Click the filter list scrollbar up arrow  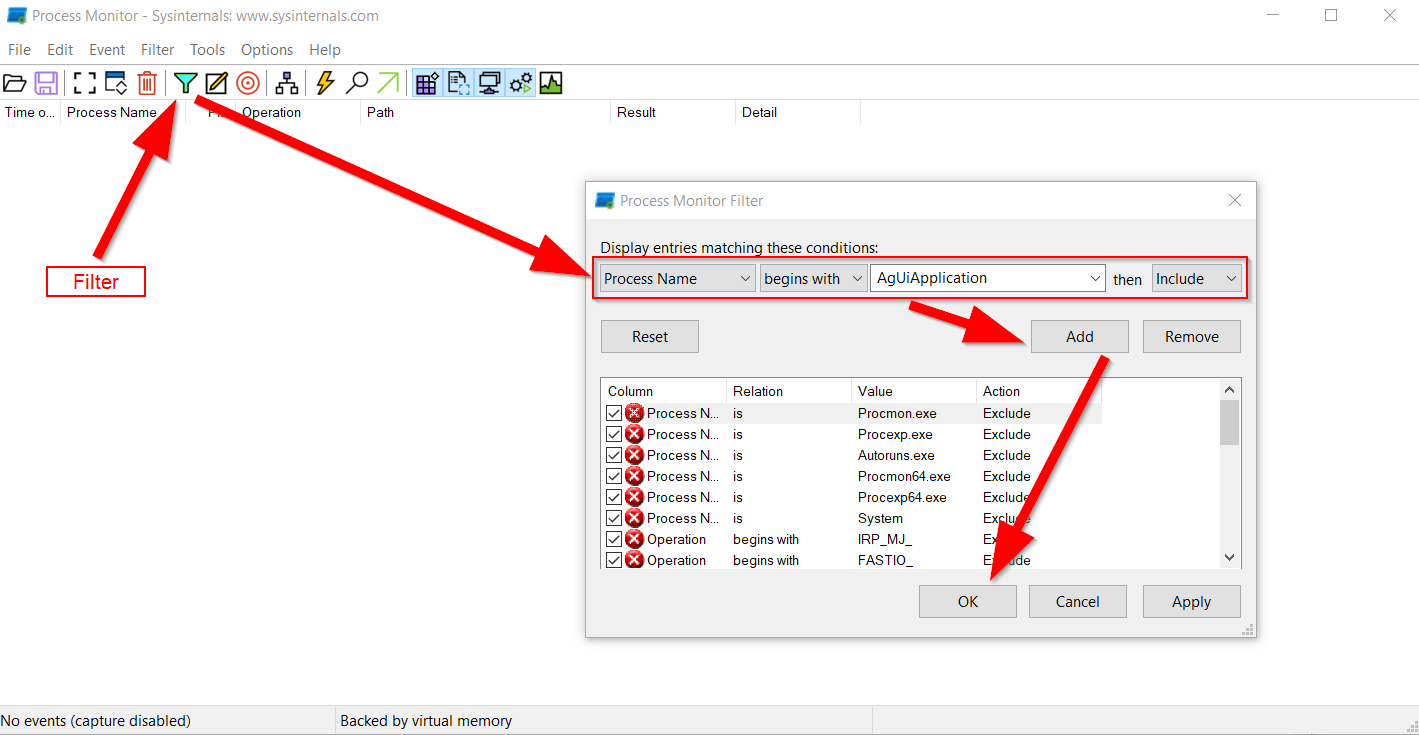coord(1230,390)
